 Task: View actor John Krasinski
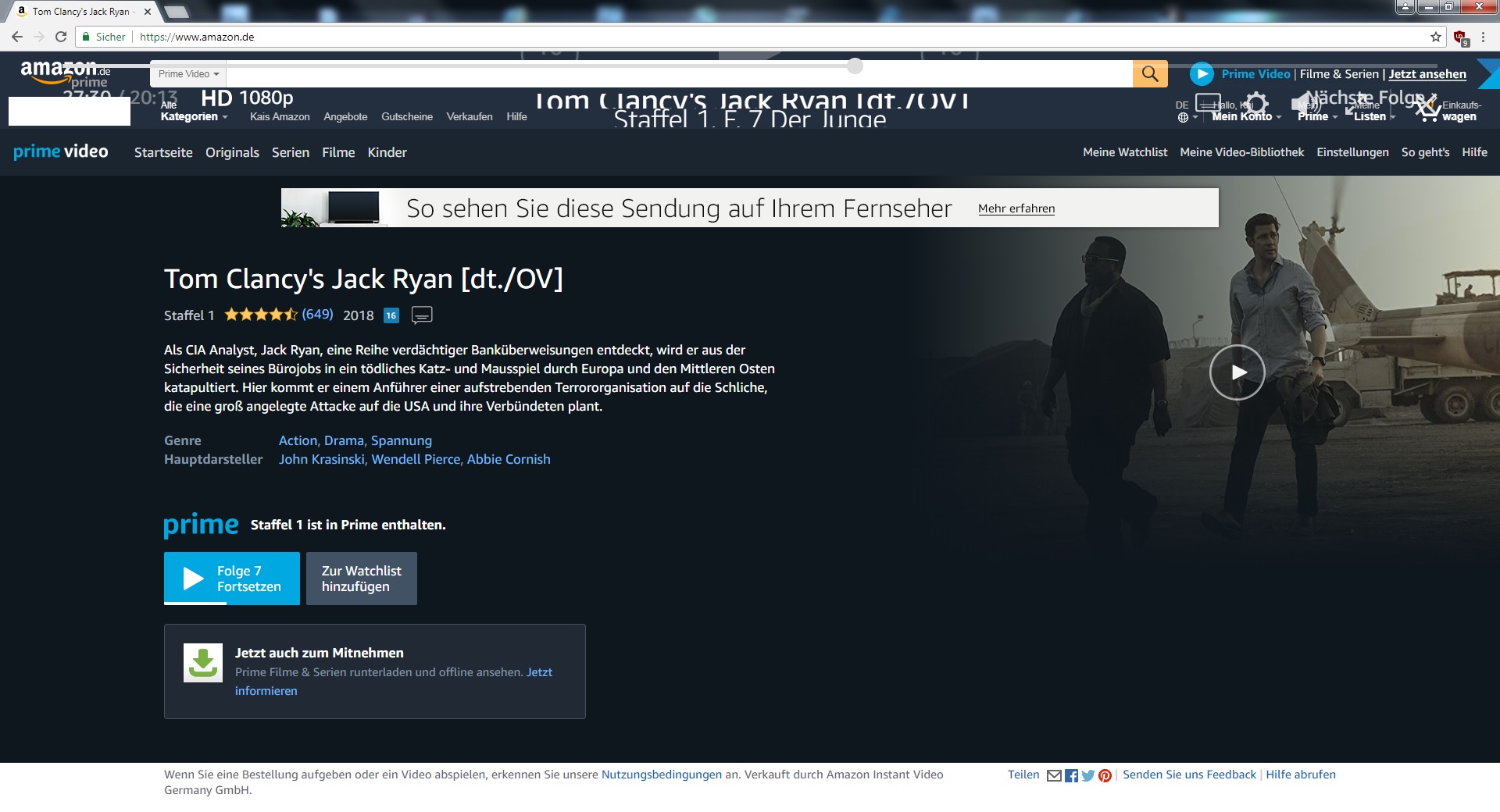[322, 459]
